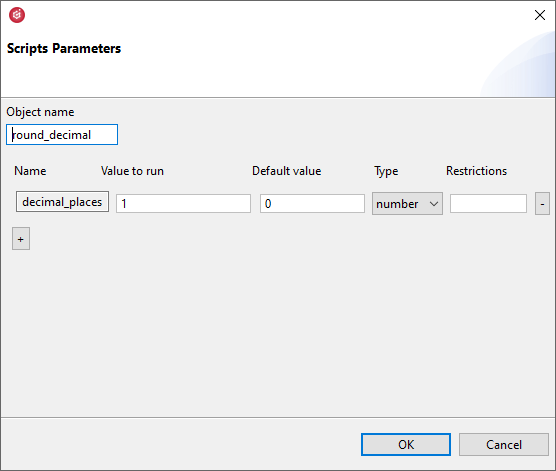556x471 pixels.
Task: Expand the chevron arrow of Type combo
Action: [433, 204]
